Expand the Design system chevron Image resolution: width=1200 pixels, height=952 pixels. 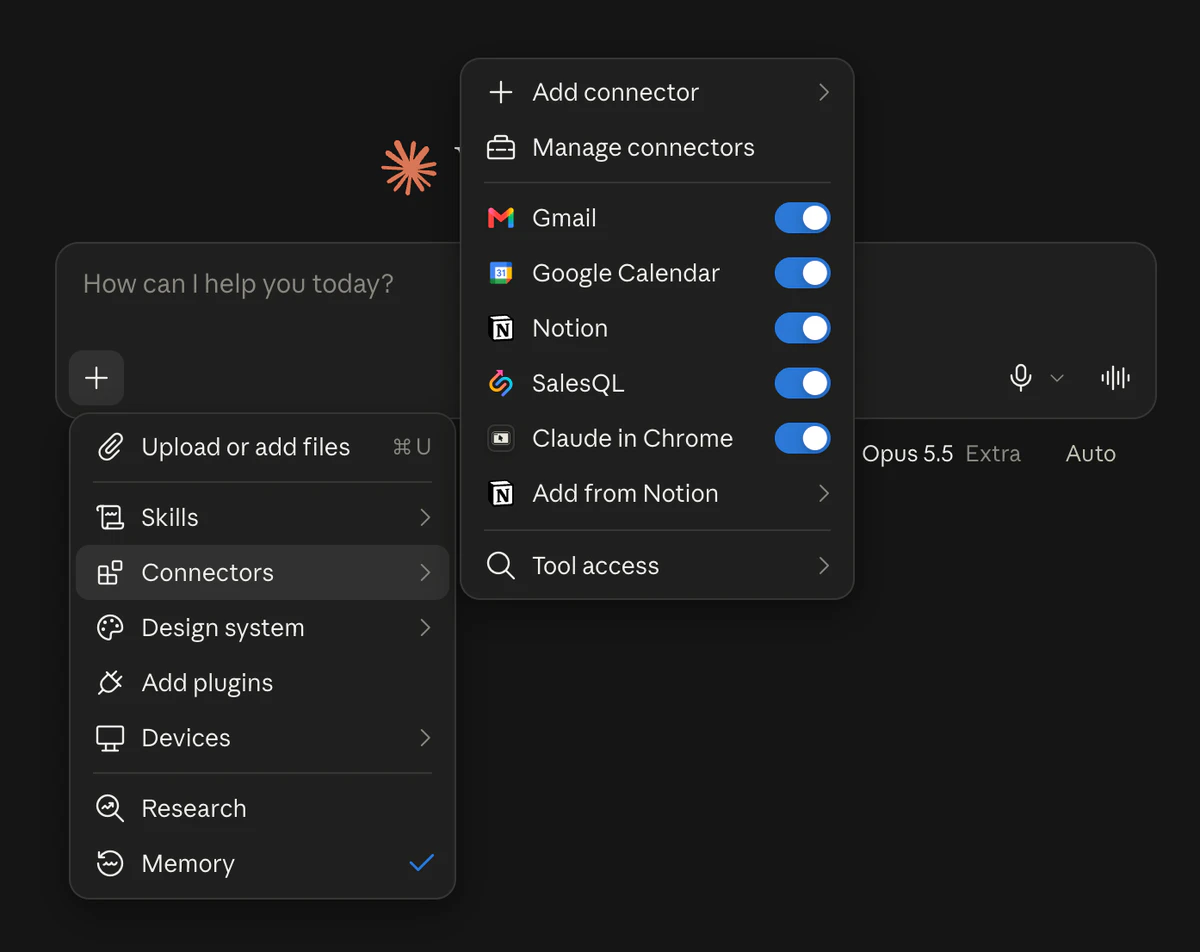pos(425,628)
